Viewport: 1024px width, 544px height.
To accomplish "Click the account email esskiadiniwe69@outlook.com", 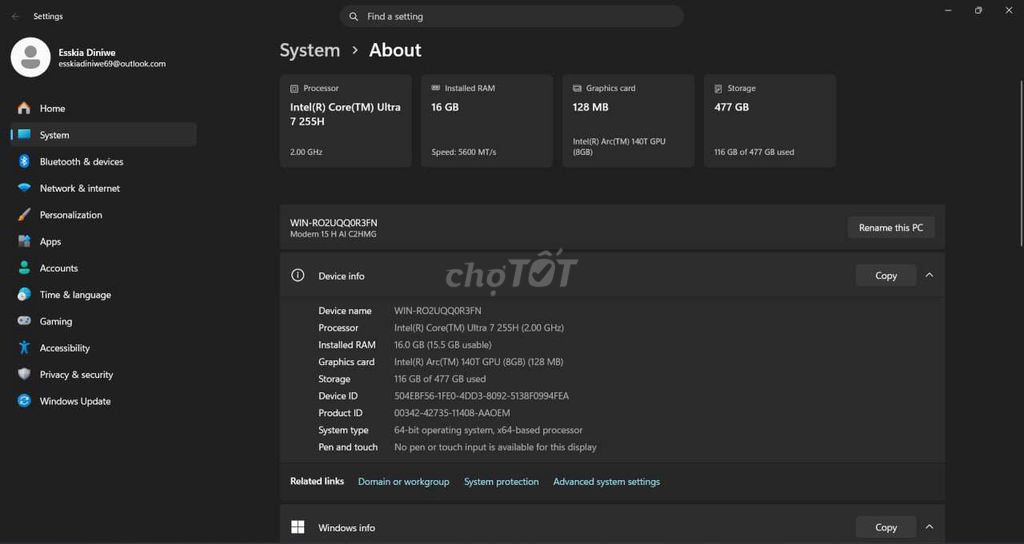I will point(112,64).
